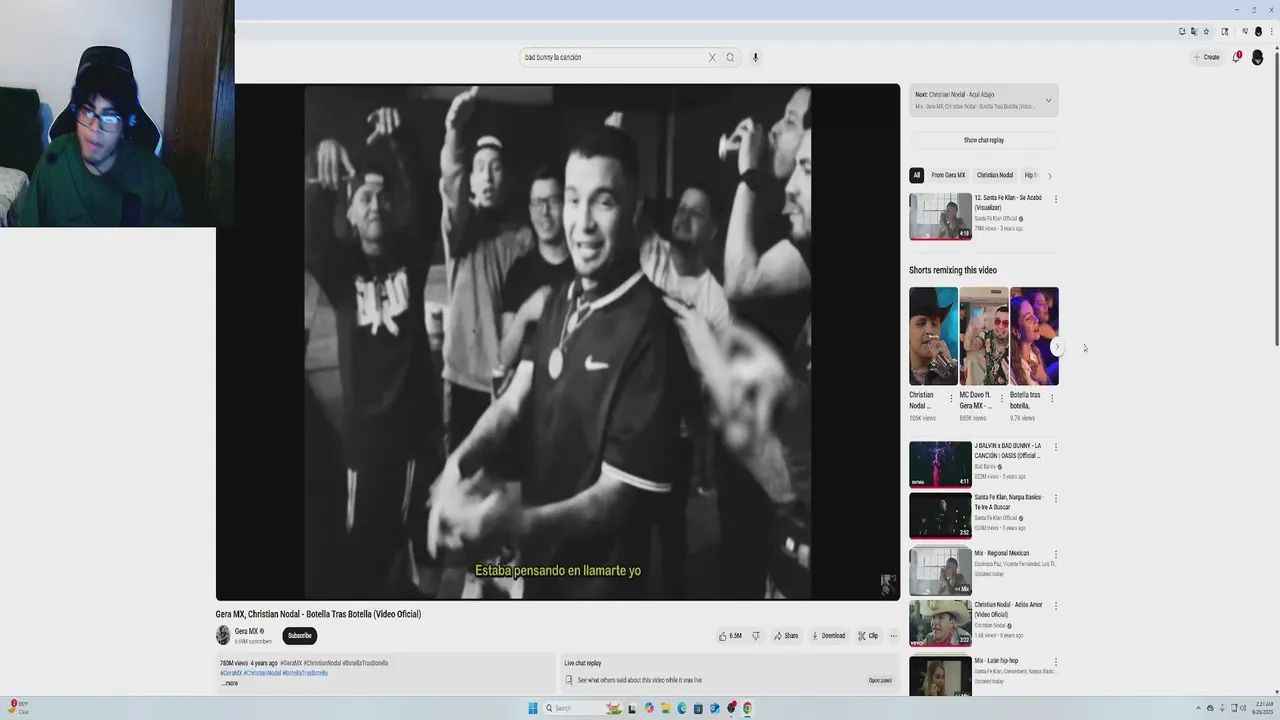Viewport: 1280px width, 720px height.
Task: Clear the search box text with X
Action: click(712, 57)
